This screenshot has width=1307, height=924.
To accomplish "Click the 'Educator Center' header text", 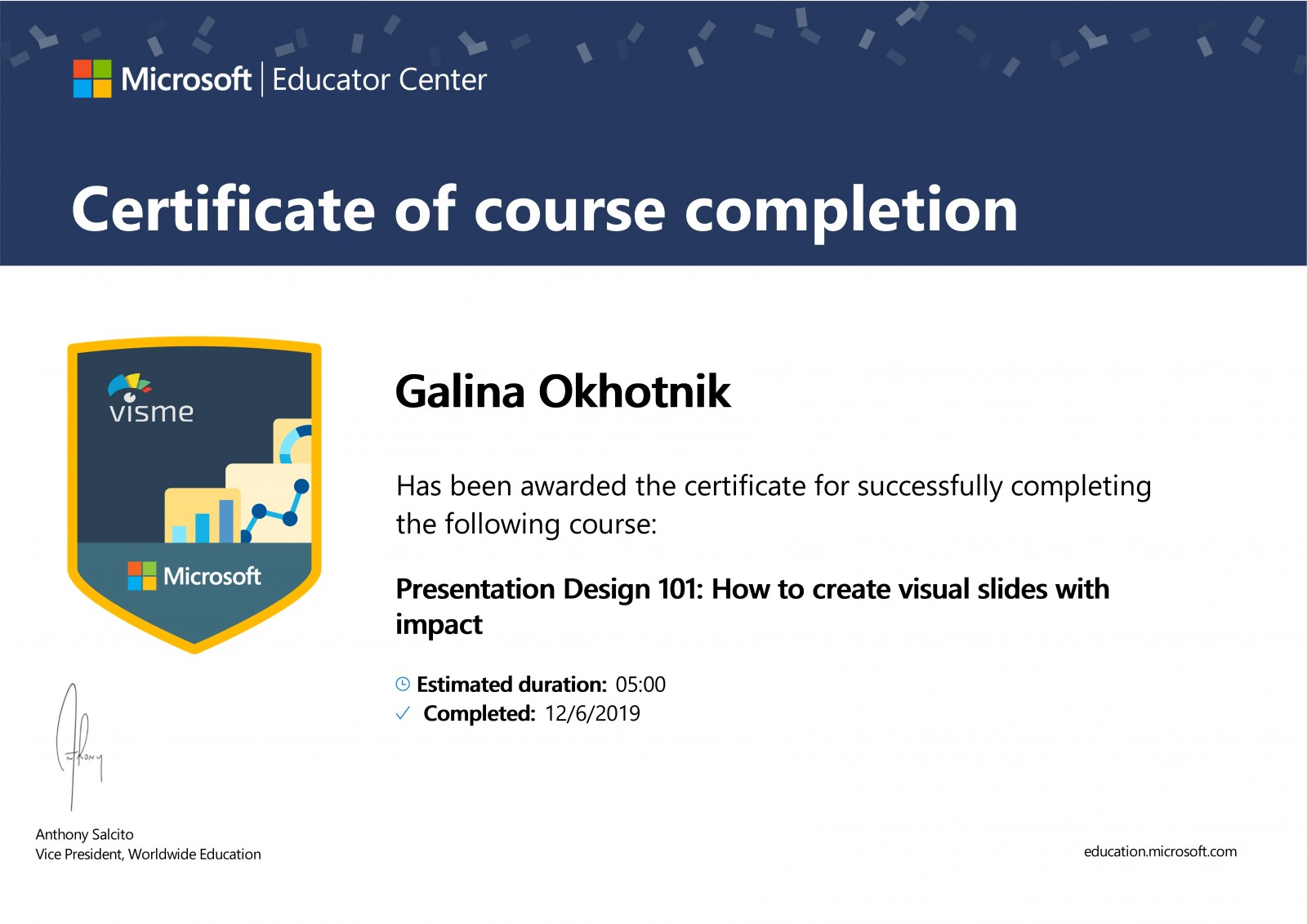I will click(x=379, y=80).
